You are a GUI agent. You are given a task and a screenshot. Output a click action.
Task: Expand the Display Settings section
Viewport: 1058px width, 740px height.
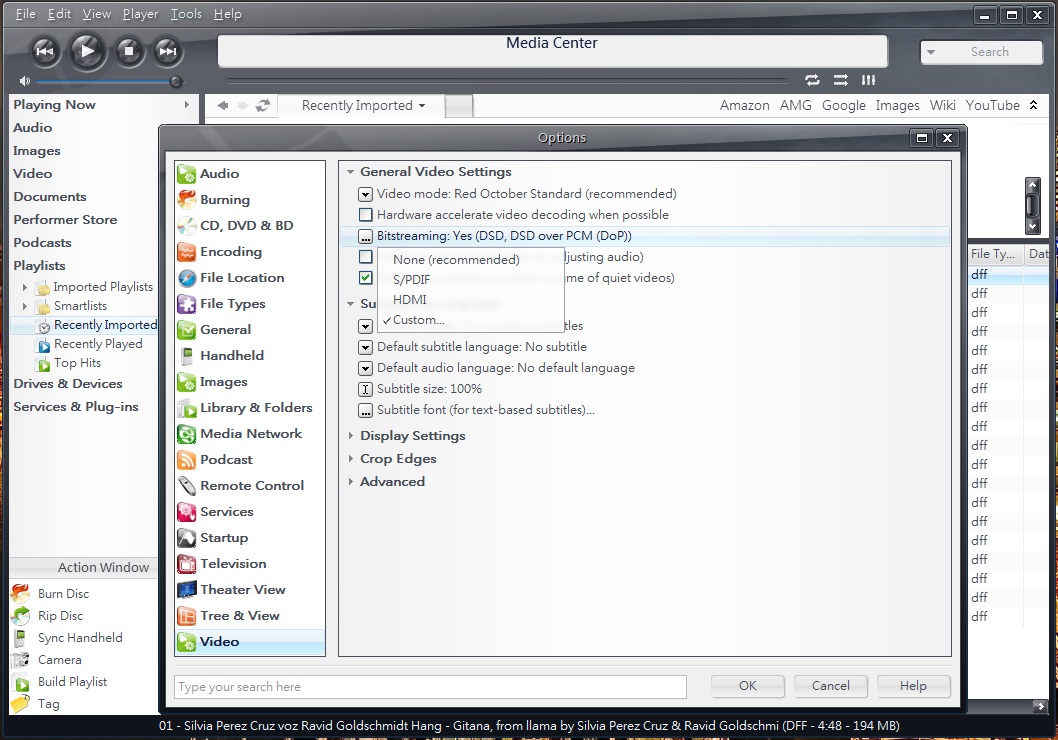412,436
